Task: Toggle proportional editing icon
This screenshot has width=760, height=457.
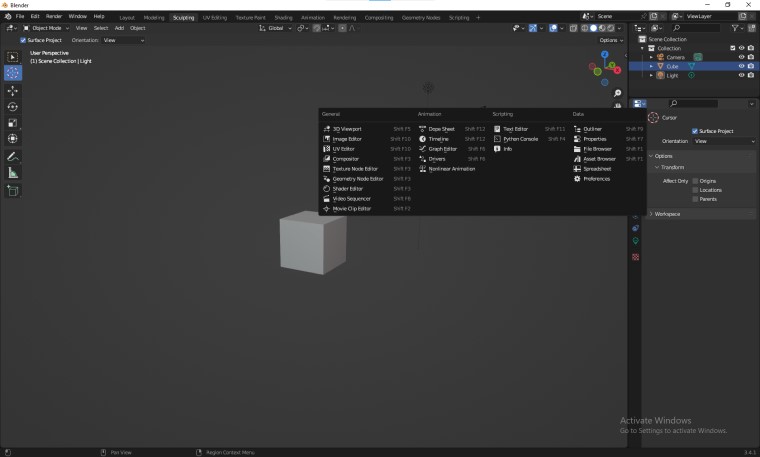Action: [342, 28]
